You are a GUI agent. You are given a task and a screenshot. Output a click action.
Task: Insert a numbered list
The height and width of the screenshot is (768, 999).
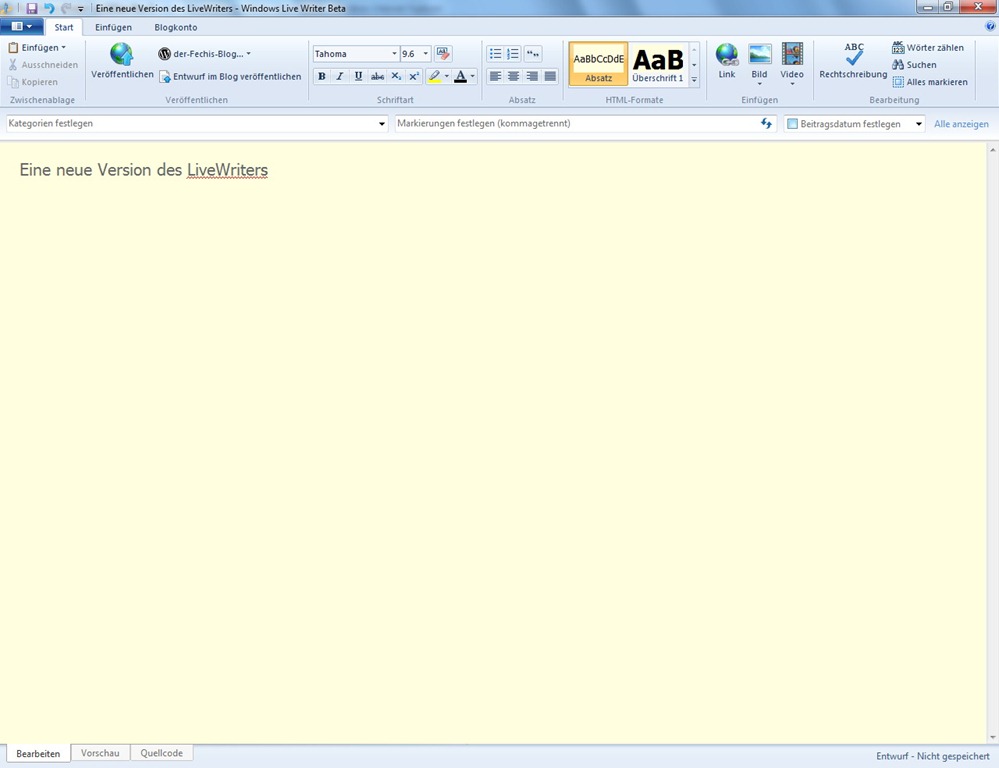tap(513, 54)
